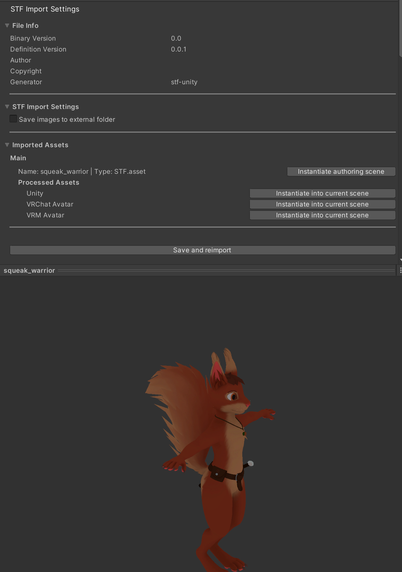This screenshot has width=402, height=572.
Task: Enable Save images to external folder
Action: [13, 119]
